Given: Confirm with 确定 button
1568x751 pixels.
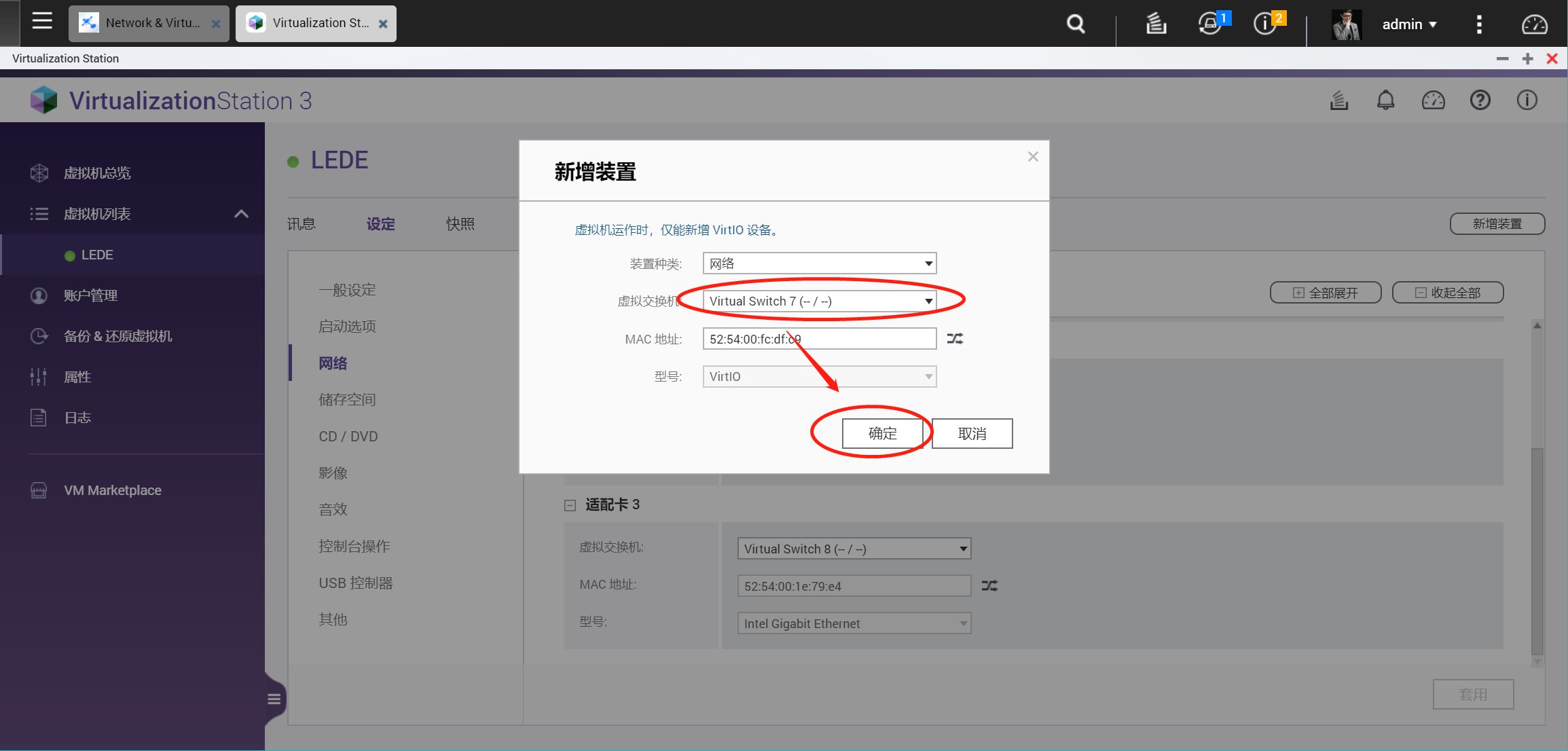Looking at the screenshot, I should (x=883, y=433).
